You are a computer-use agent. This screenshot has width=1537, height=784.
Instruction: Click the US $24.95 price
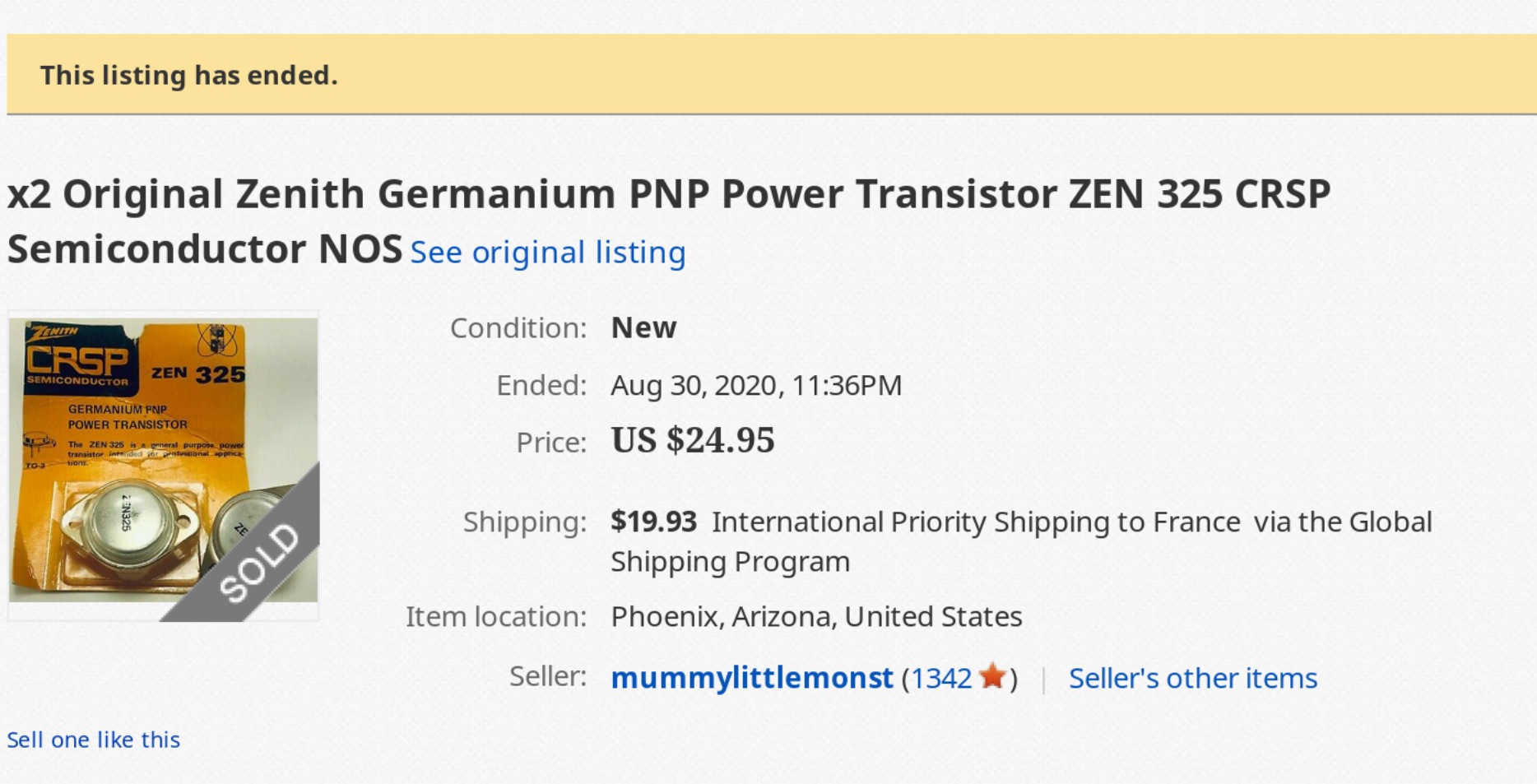point(692,440)
